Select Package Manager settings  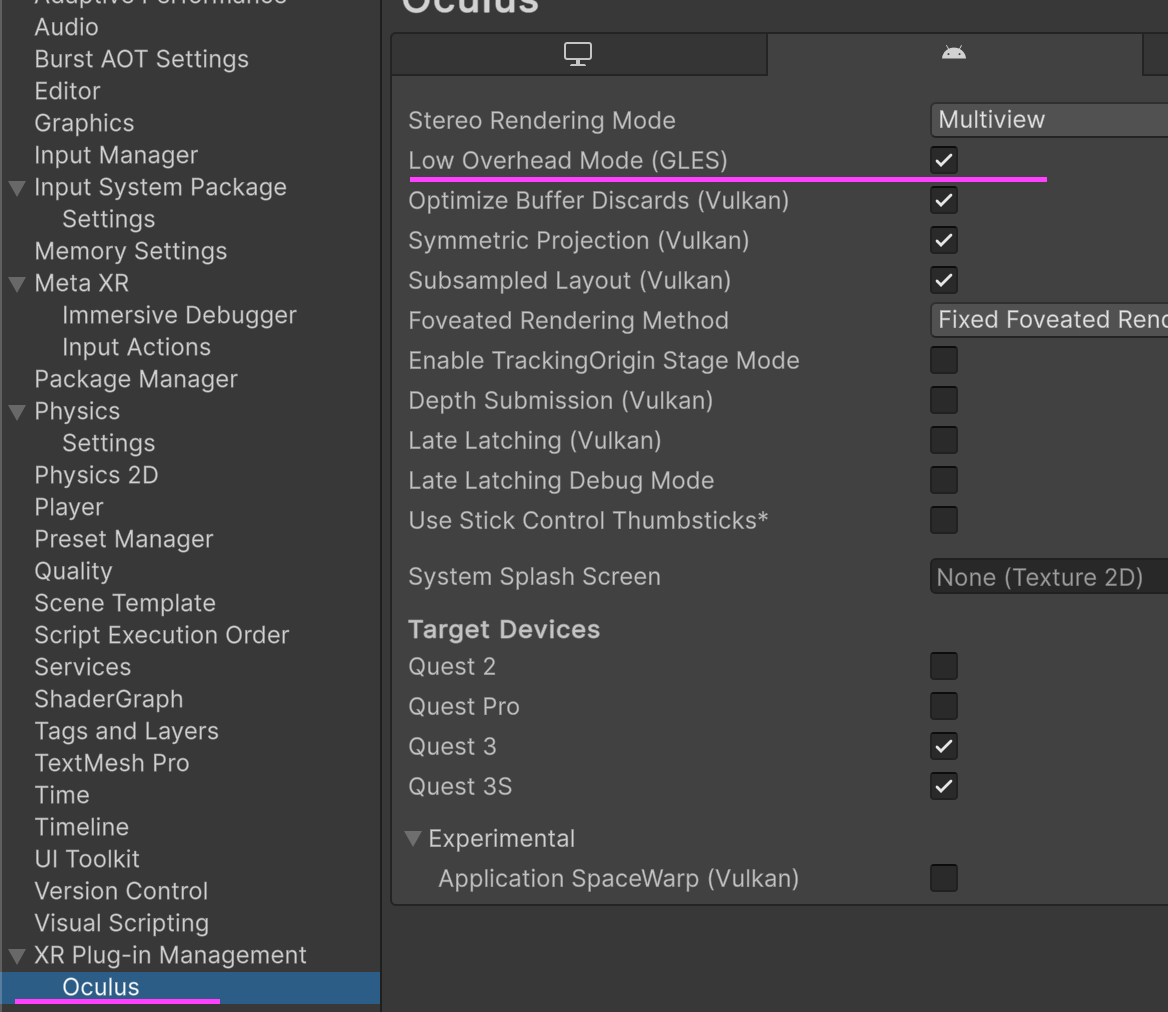click(136, 379)
